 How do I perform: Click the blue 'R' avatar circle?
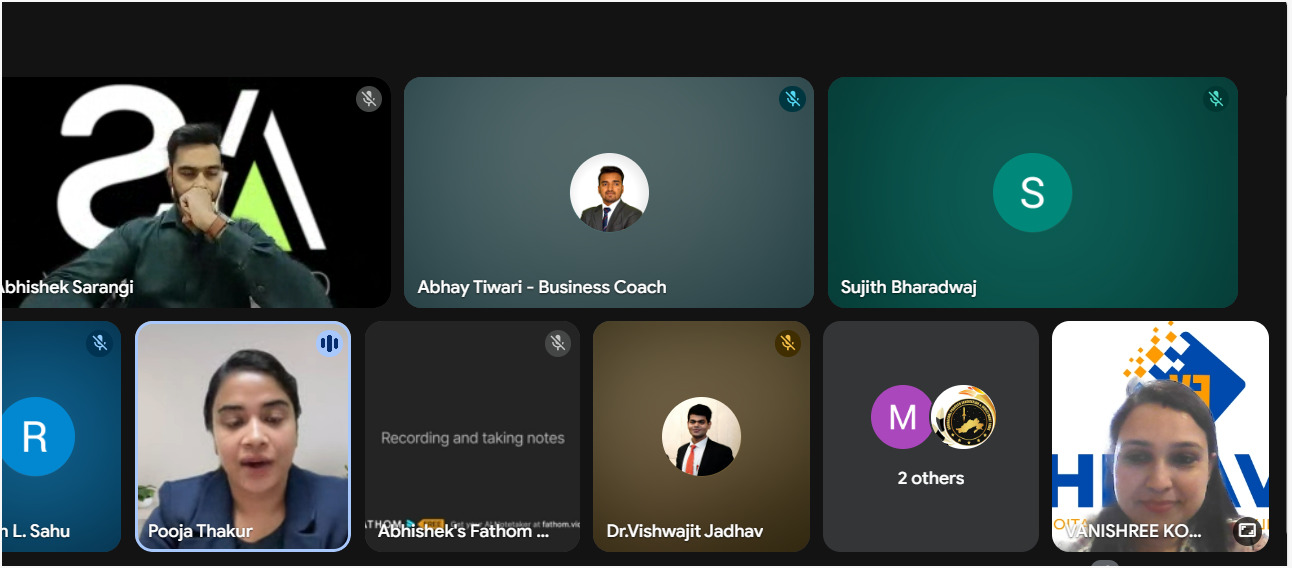pyautogui.click(x=36, y=436)
